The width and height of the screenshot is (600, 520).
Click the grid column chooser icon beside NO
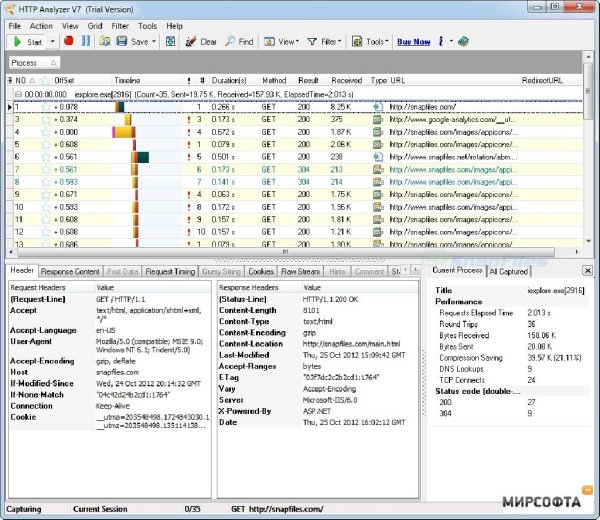pos(10,80)
